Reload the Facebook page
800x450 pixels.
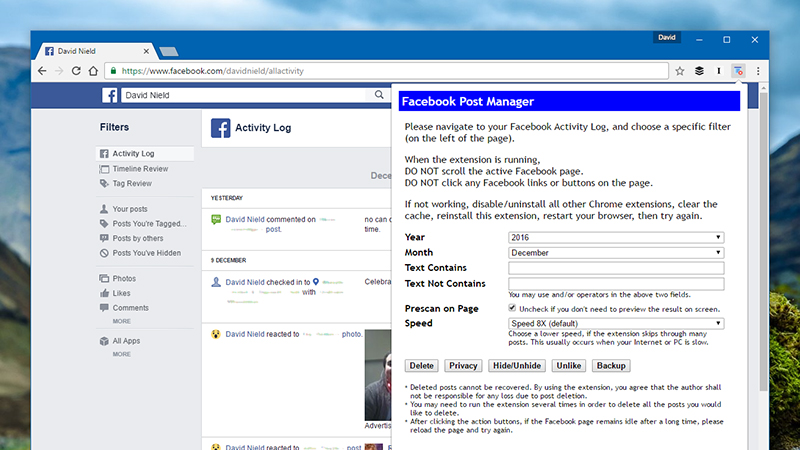tap(76, 71)
